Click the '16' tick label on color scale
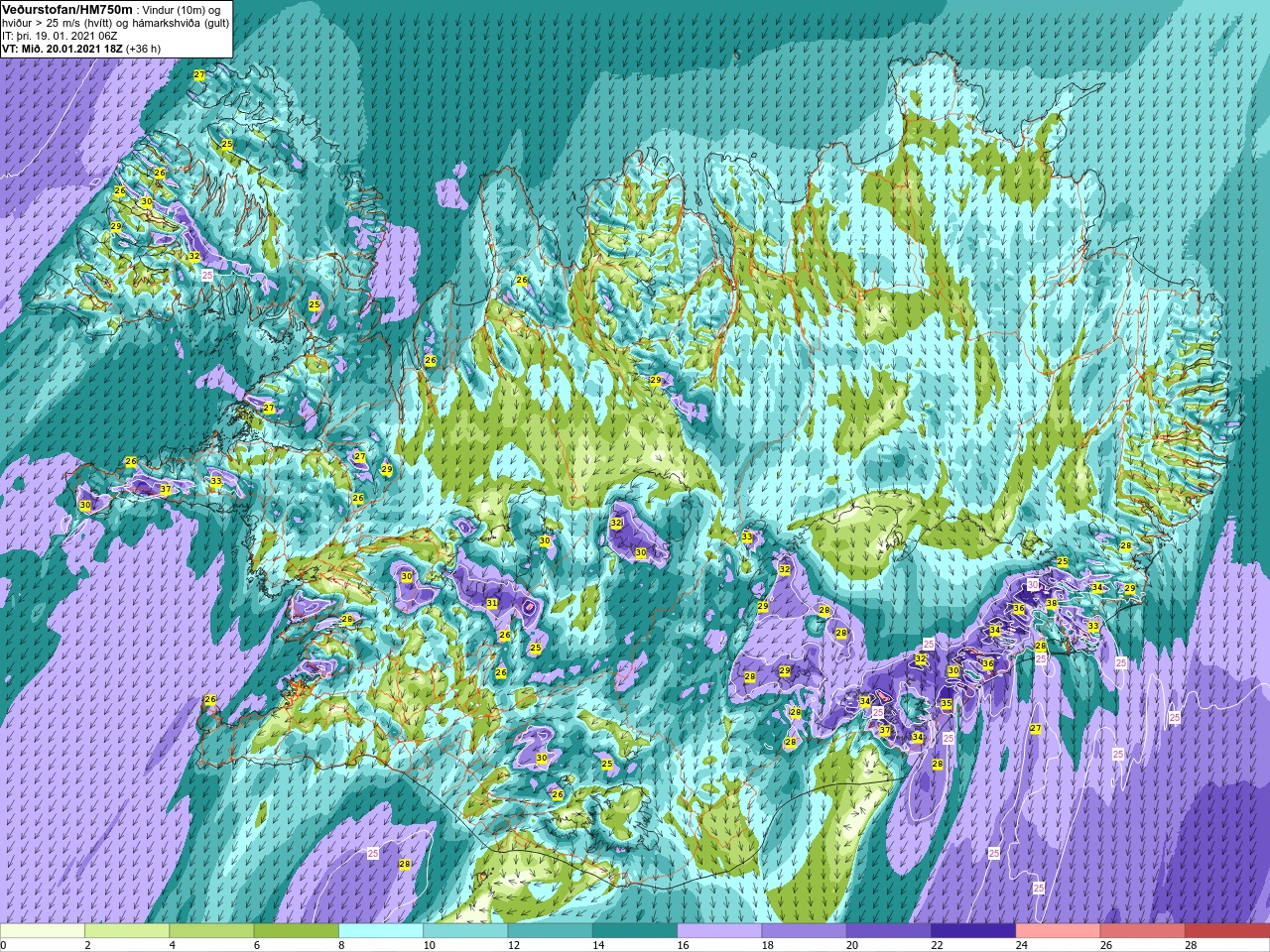This screenshot has height=952, width=1270. pyautogui.click(x=683, y=945)
